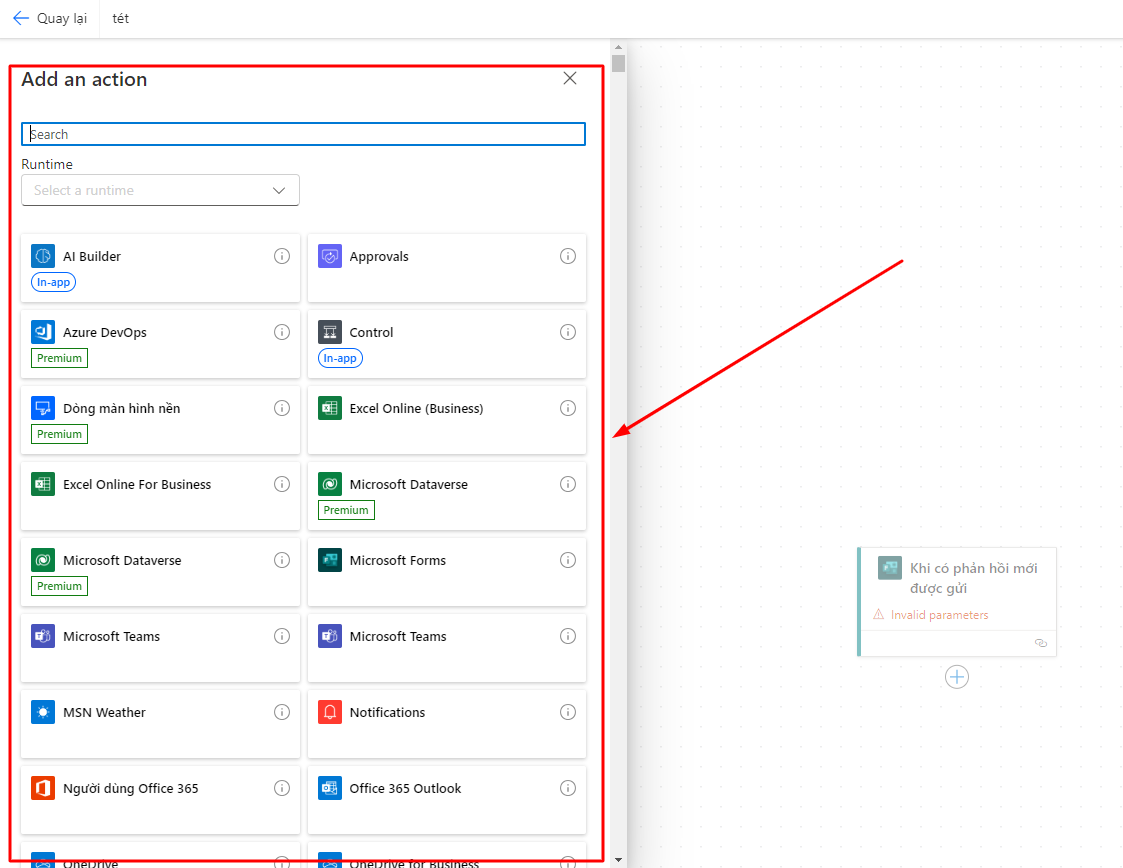Select the Office 365 Outlook icon
Screen dimensions: 1123x868
[329, 788]
